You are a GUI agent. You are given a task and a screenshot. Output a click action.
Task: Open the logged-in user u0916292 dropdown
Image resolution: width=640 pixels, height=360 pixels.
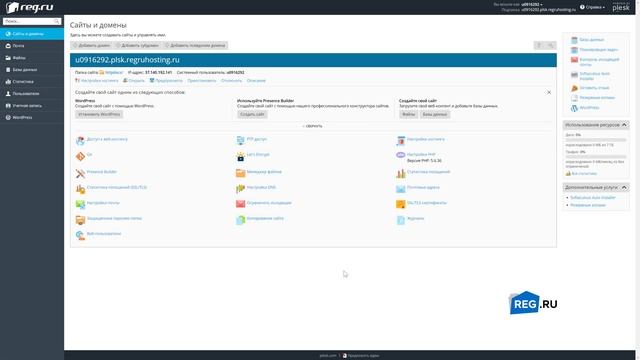tap(532, 4)
